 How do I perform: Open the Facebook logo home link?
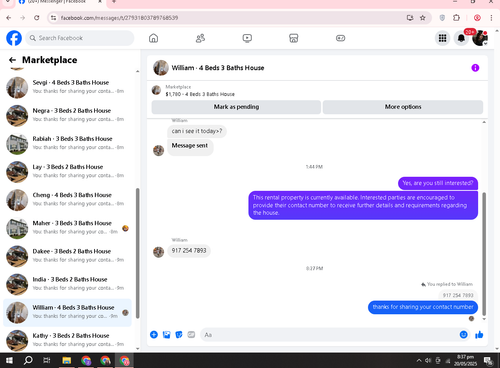pos(14,38)
